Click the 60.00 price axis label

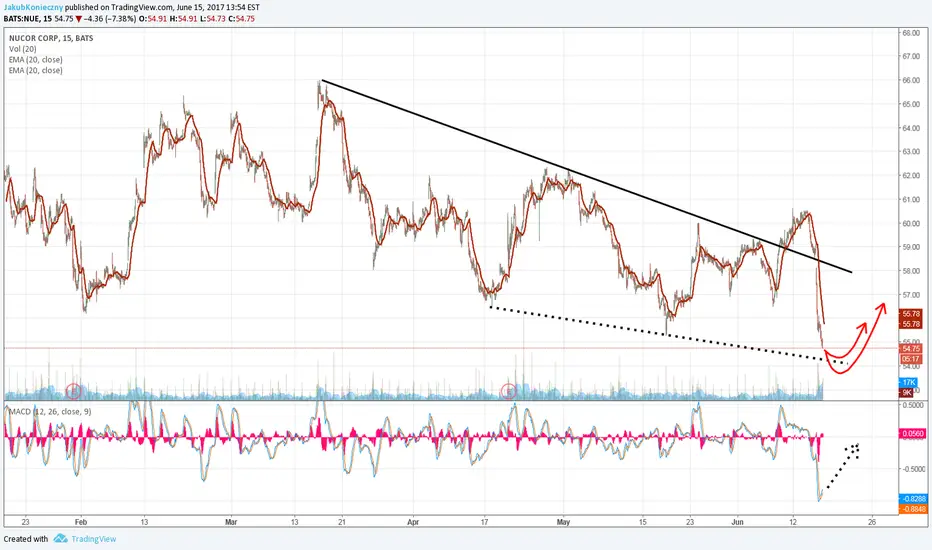pos(911,224)
